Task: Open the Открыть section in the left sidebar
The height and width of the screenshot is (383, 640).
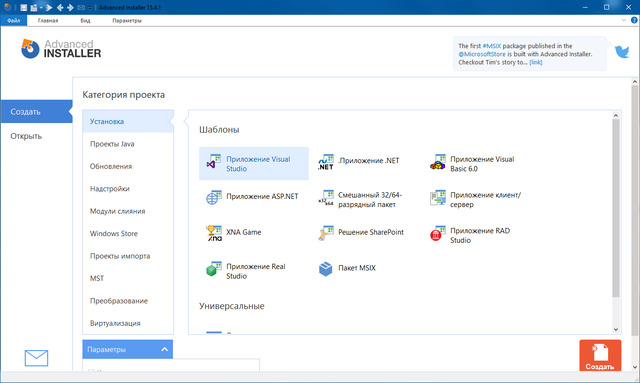Action: pos(26,136)
